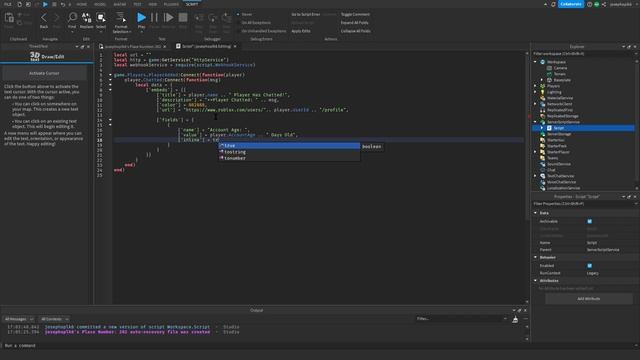Select Camera in the Explorer tree
The width and height of the screenshot is (640, 360).
coord(560,68)
